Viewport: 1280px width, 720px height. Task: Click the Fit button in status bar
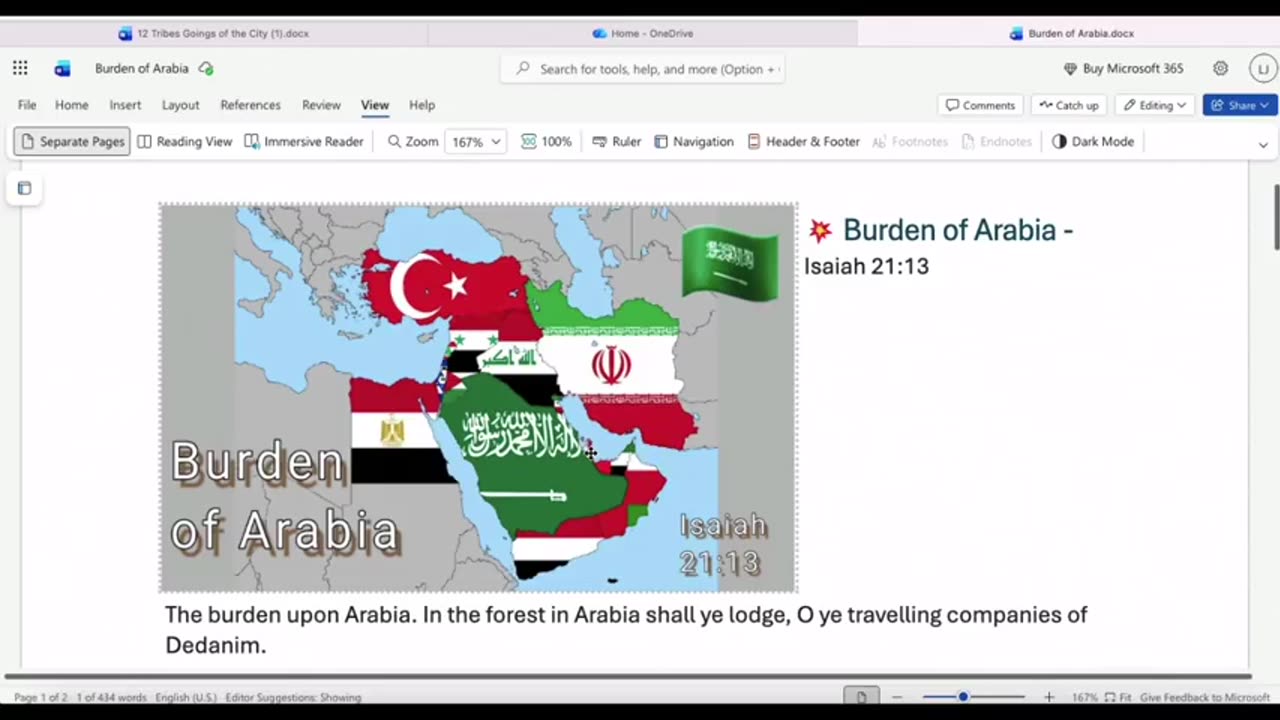pos(1118,697)
